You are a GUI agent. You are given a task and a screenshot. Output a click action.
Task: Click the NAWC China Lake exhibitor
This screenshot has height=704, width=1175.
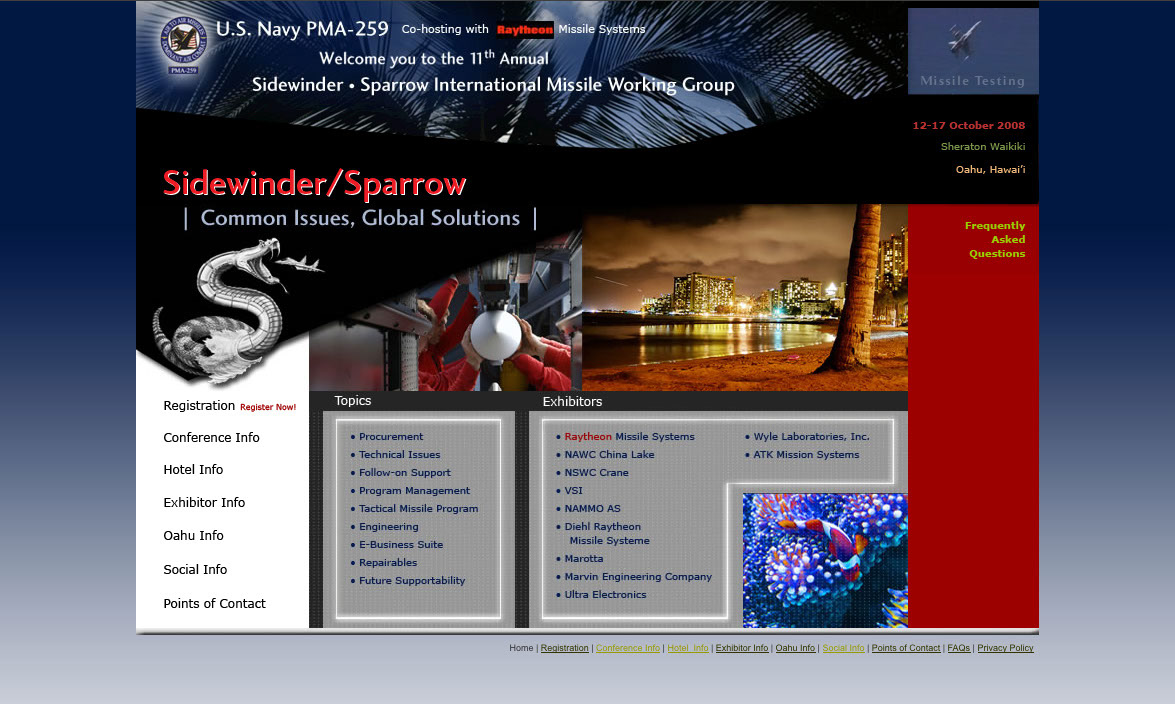click(609, 454)
